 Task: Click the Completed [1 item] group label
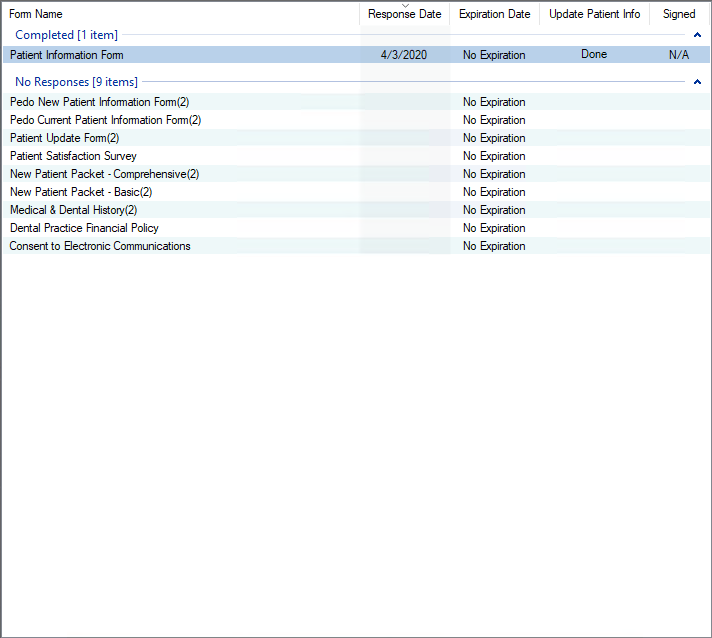tap(66, 35)
